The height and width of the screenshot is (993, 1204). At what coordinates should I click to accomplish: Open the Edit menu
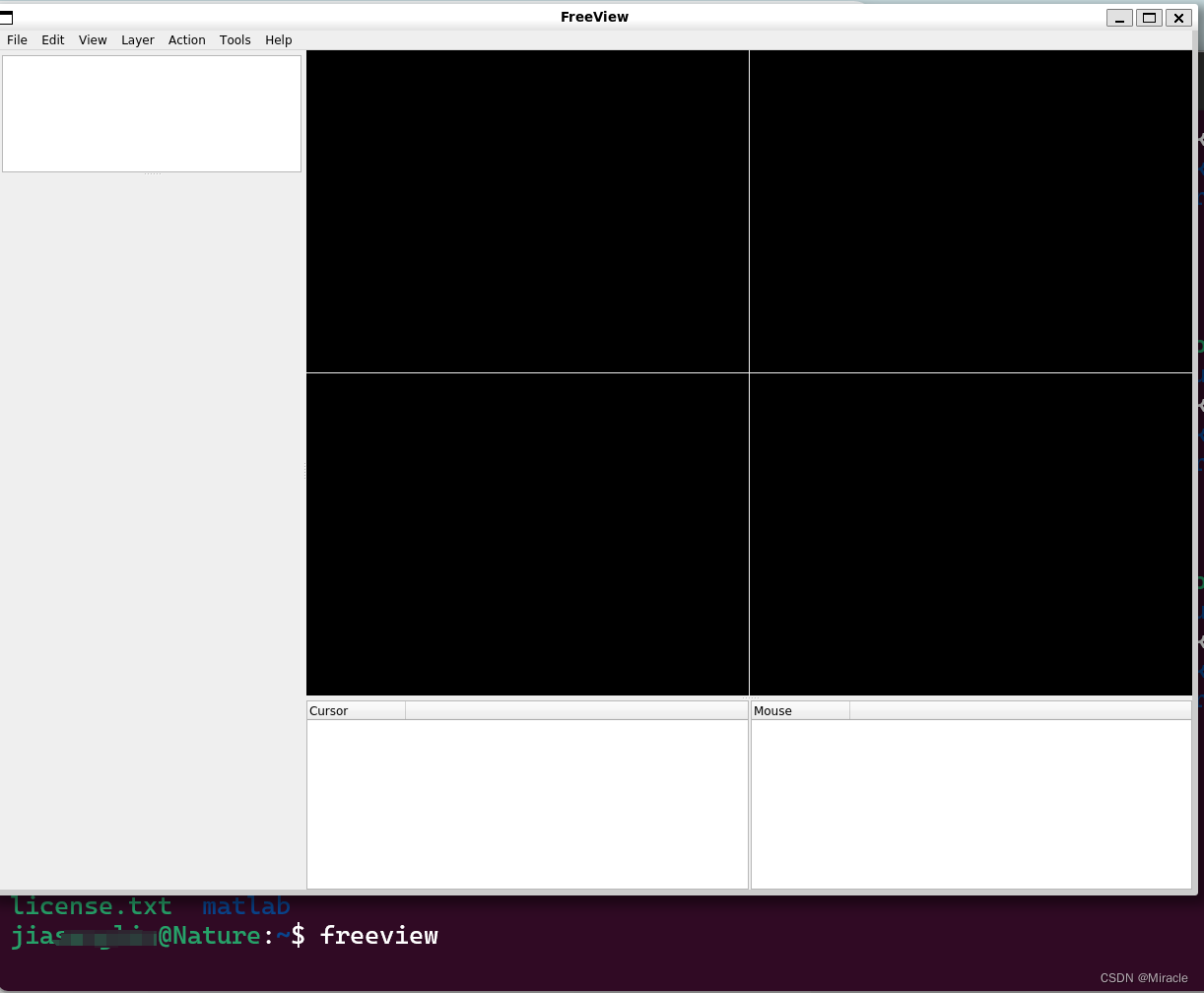(x=52, y=40)
